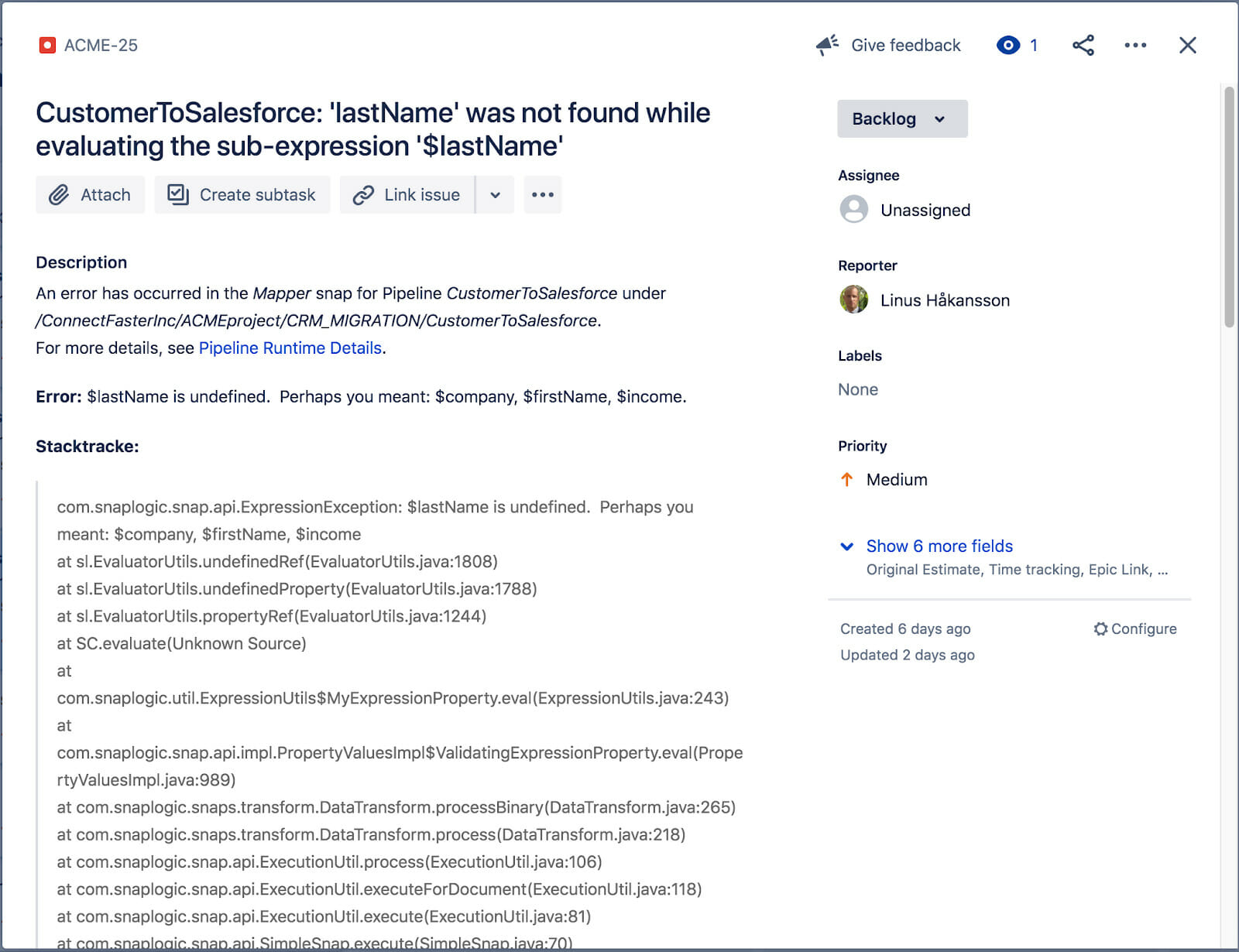The width and height of the screenshot is (1239, 952).
Task: Toggle the watch eye icon
Action: tap(1007, 46)
